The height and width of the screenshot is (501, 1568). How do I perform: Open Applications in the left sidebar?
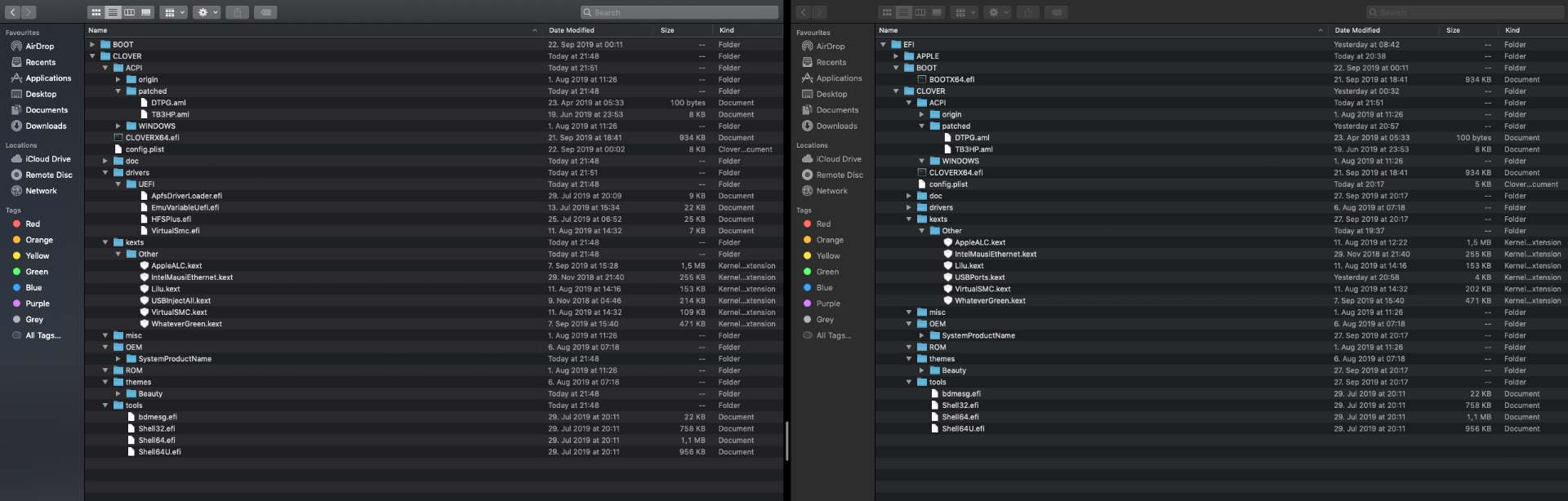[48, 78]
